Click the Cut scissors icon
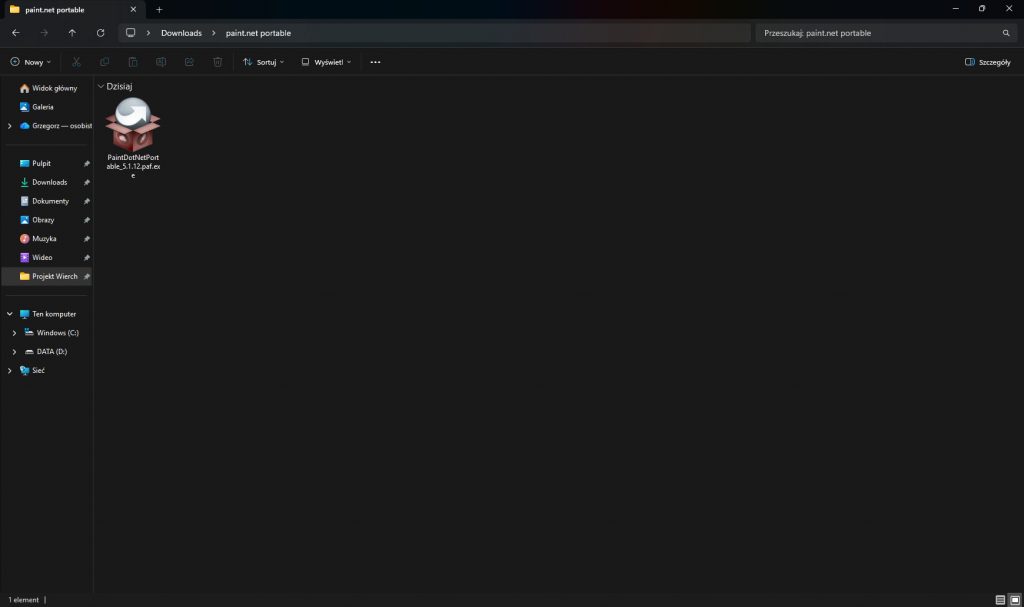The height and width of the screenshot is (607, 1024). [76, 62]
